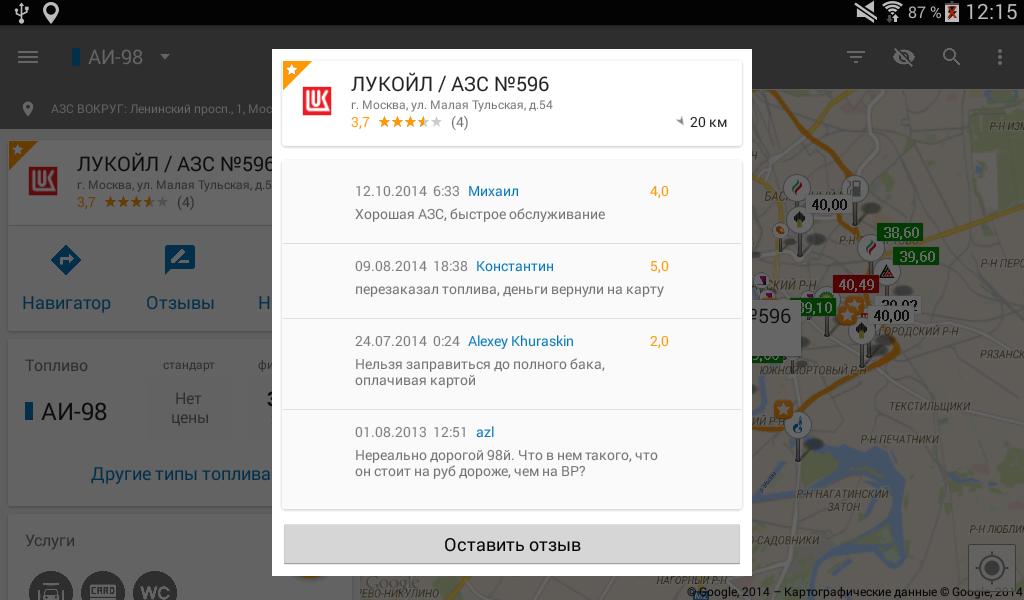
Task: Tap the WC service icon
Action: 155,588
